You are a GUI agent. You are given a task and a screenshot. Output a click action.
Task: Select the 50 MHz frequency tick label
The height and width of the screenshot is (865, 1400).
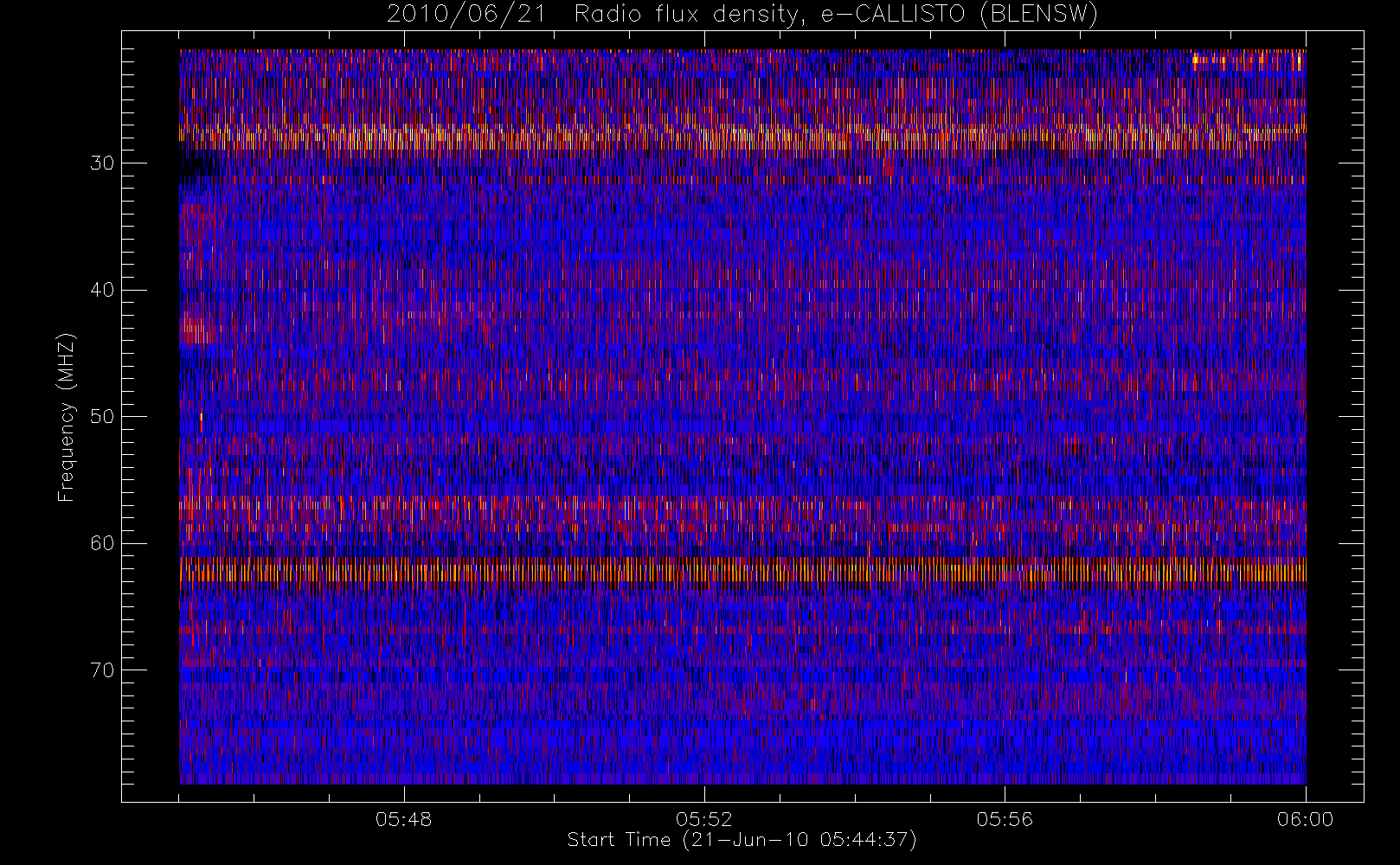102,416
